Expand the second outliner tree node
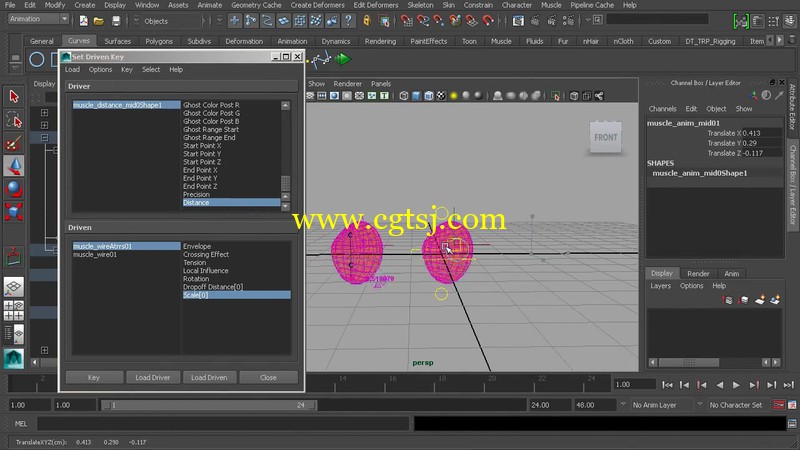 (x=44, y=125)
